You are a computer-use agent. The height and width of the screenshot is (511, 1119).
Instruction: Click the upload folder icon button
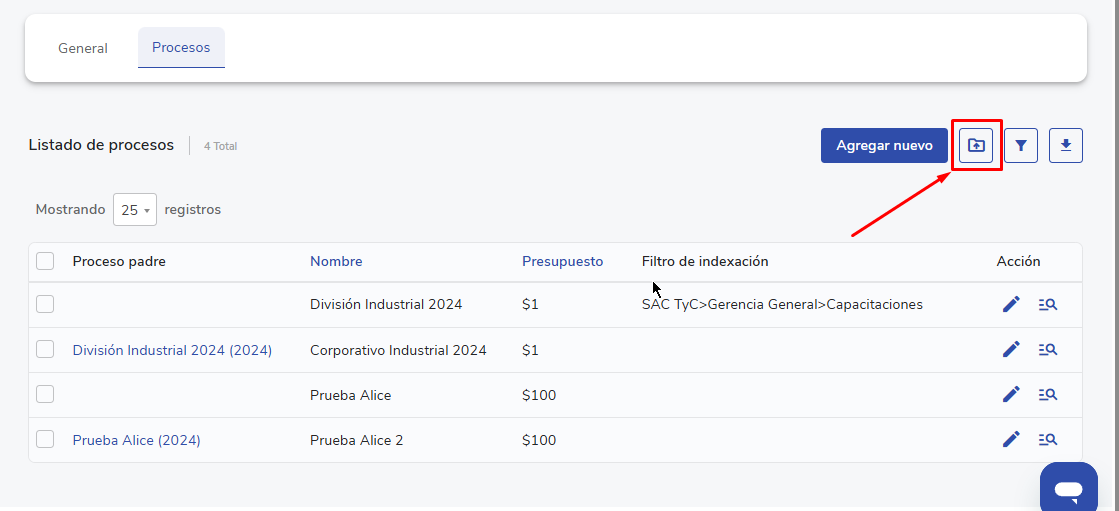pyautogui.click(x=976, y=145)
